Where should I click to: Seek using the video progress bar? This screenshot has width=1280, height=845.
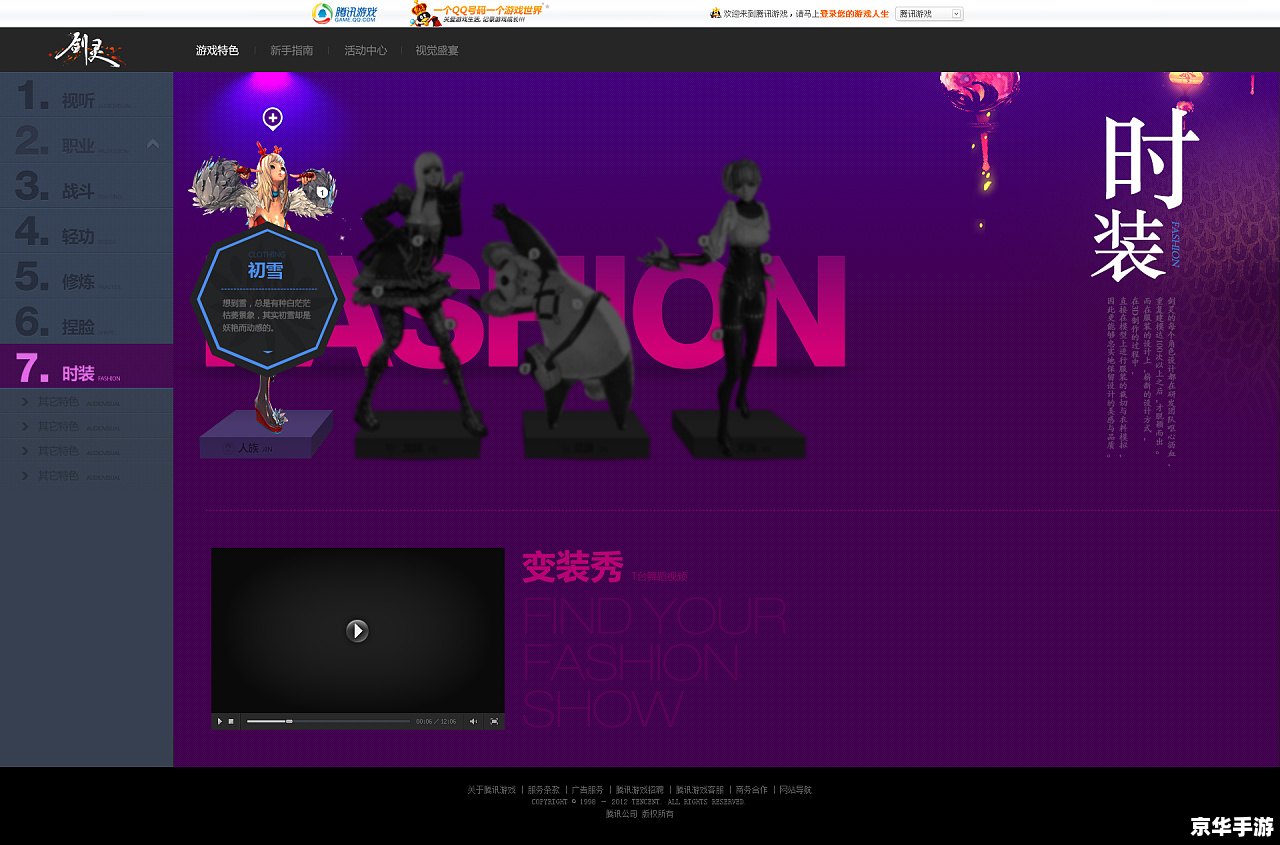[328, 721]
